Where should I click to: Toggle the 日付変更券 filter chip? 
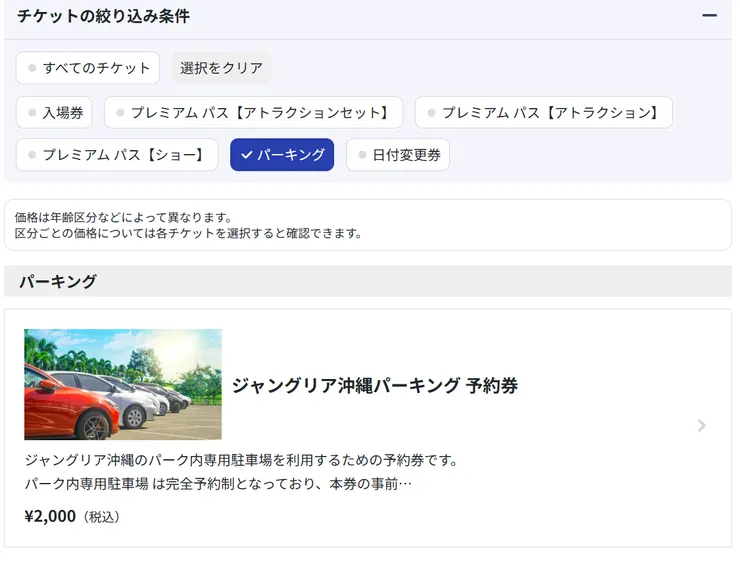[398, 154]
